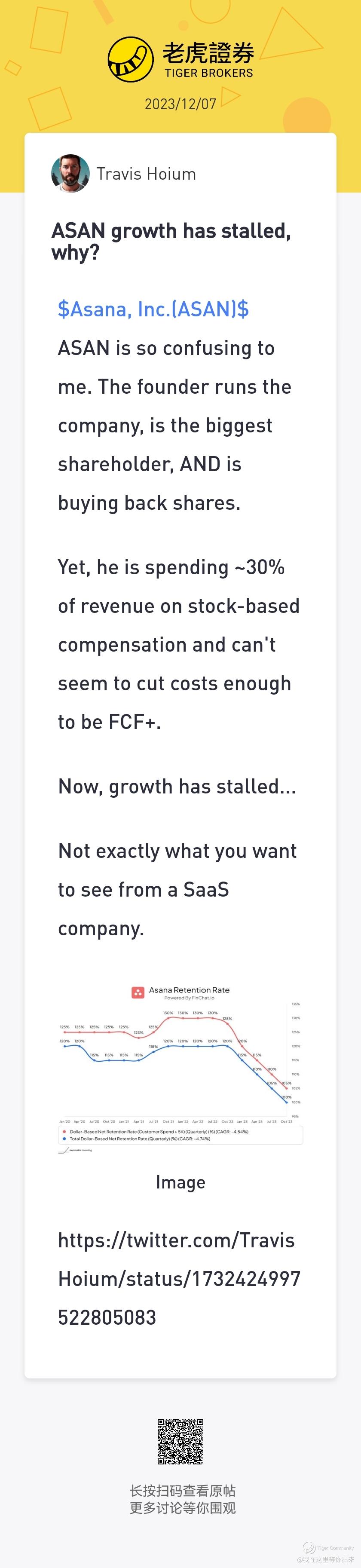Click the Image caption below the chart

[180, 1183]
